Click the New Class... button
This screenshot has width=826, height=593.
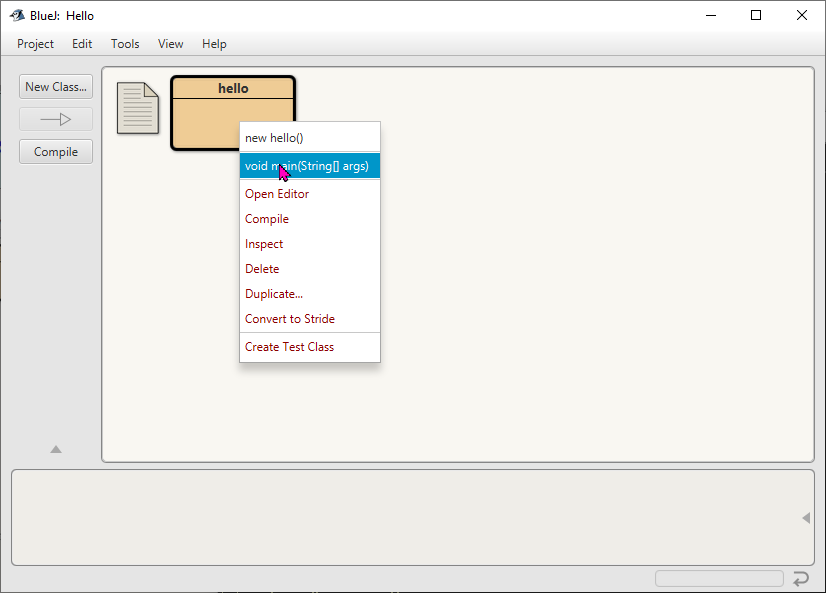click(x=56, y=87)
